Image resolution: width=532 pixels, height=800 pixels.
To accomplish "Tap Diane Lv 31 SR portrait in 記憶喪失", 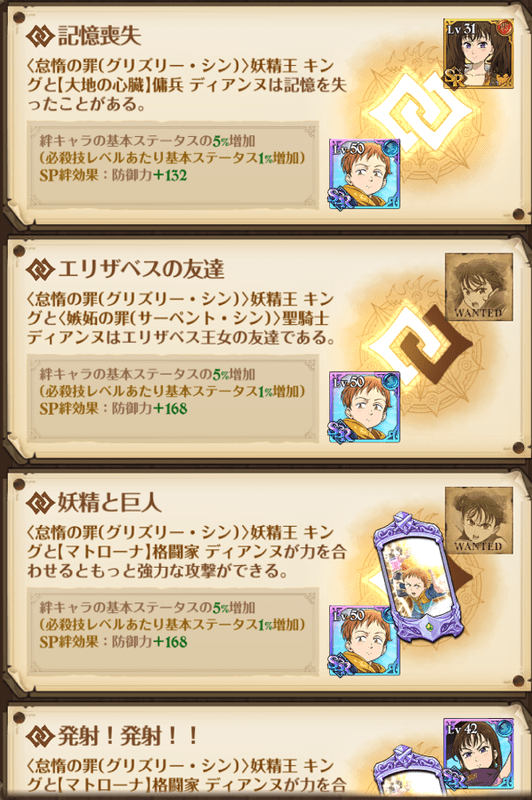I will [x=478, y=54].
